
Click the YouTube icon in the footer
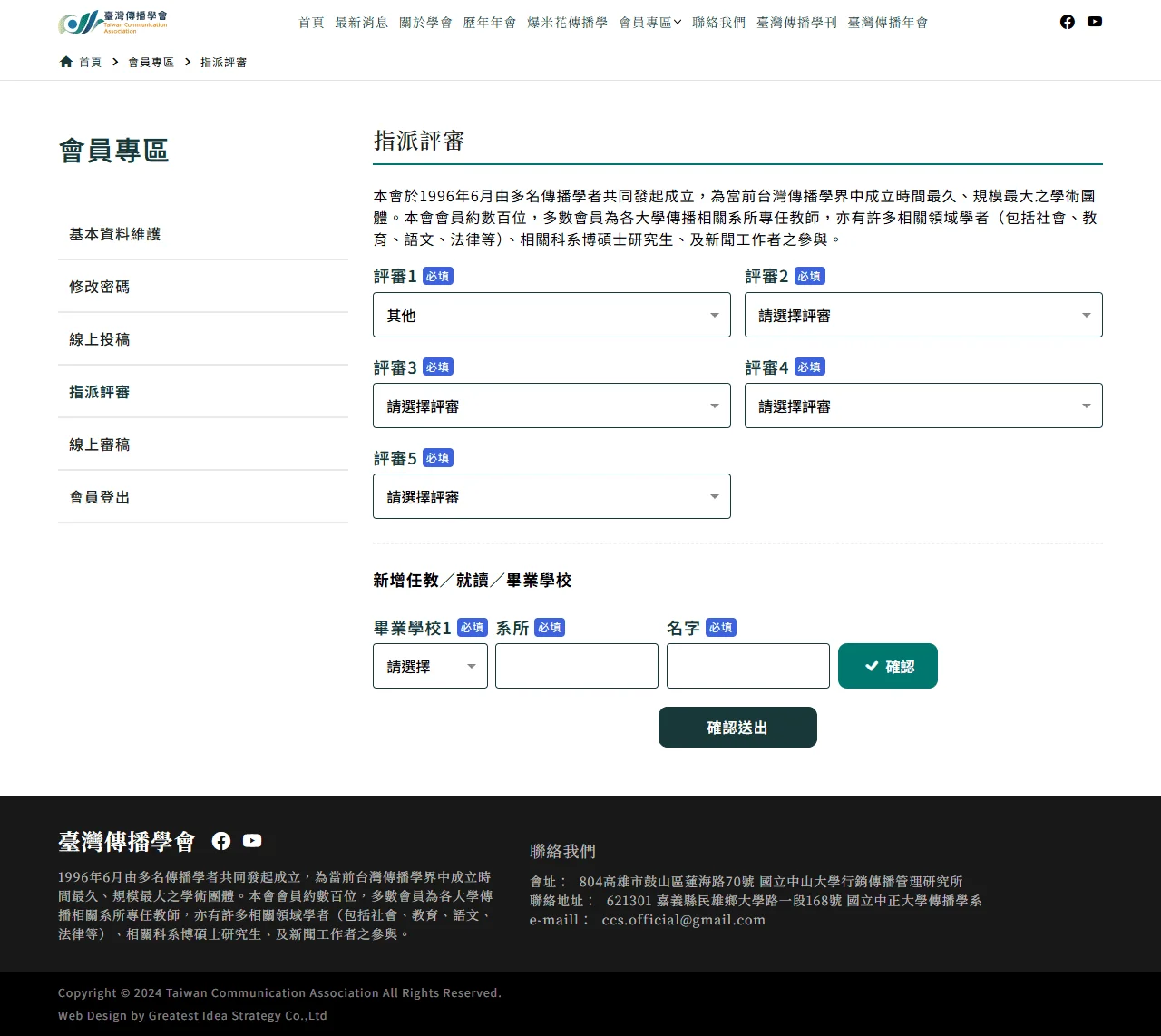point(251,840)
